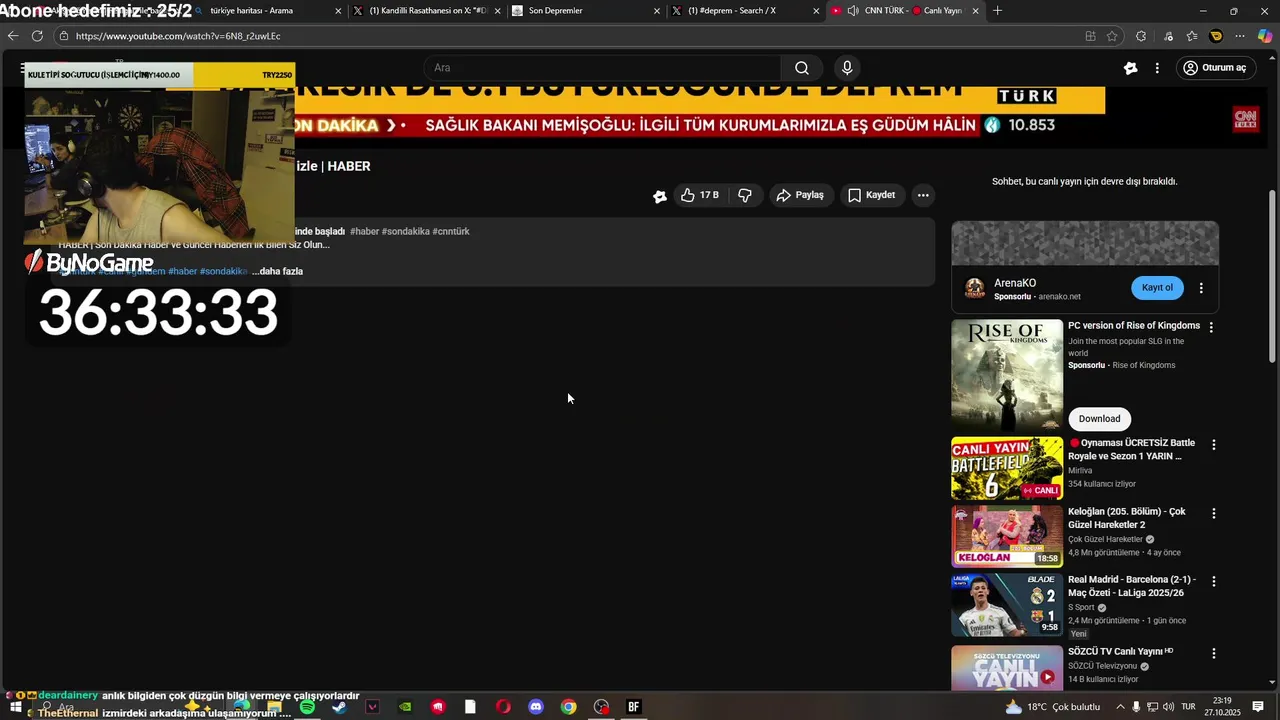The width and height of the screenshot is (1280, 720).
Task: Open more actions menu beside Kaydet
Action: [x=923, y=195]
